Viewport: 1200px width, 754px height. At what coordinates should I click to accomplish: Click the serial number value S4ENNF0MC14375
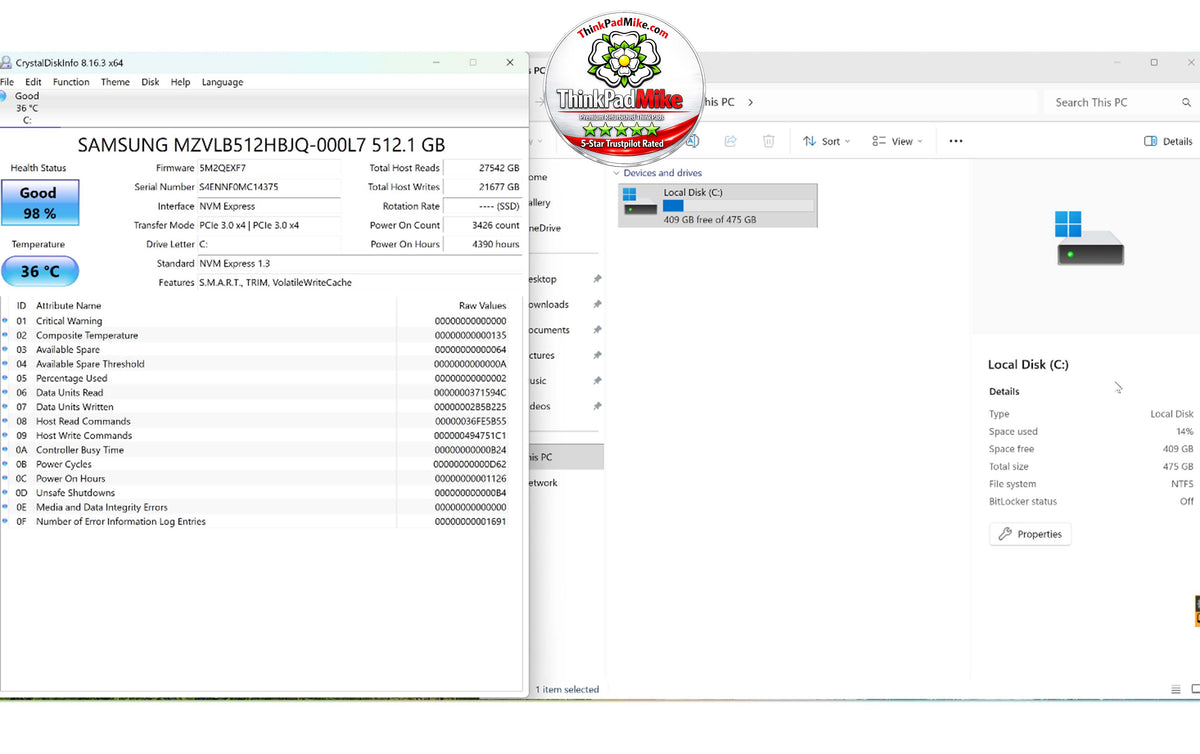pos(239,187)
